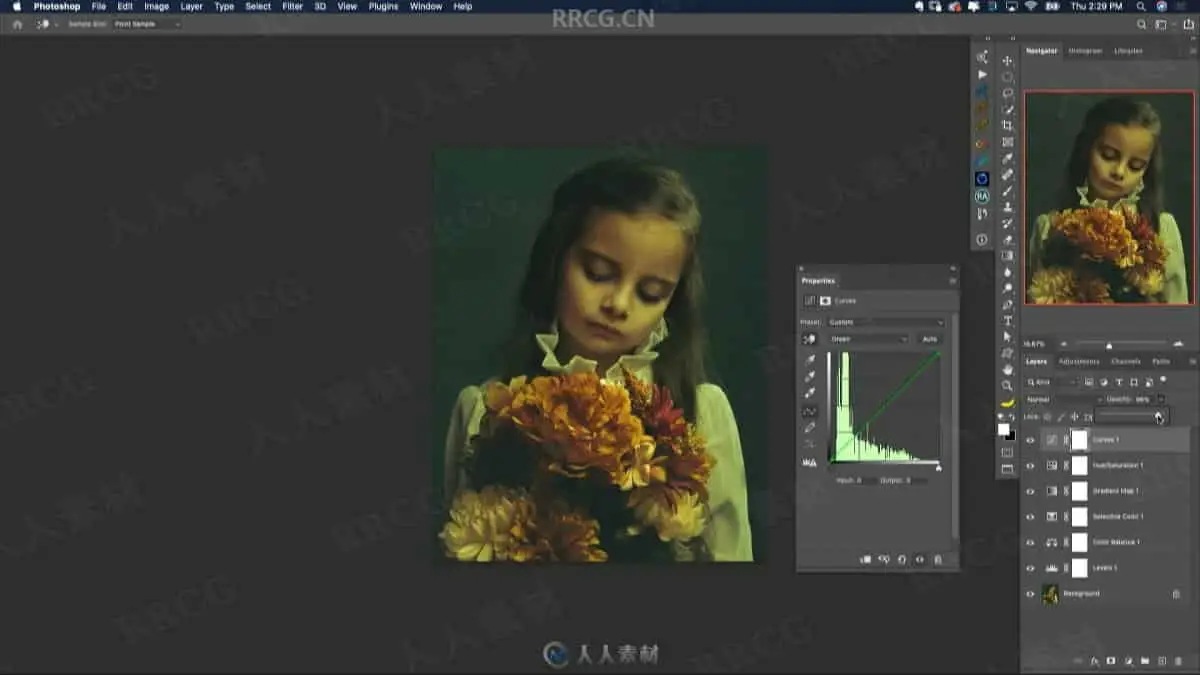Screen dimensions: 1200x675
Task: Open the tool preset picker dropdown
Action: (46, 24)
